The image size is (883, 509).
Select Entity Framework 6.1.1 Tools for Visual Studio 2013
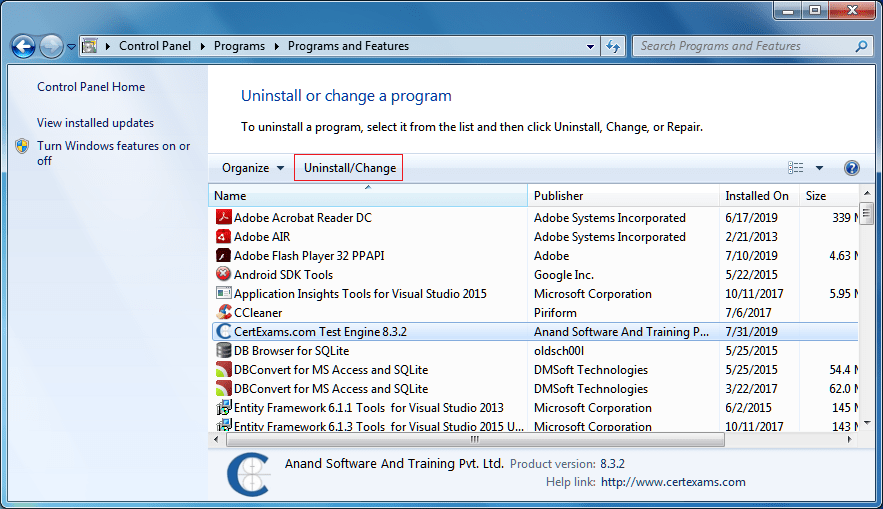coord(368,408)
